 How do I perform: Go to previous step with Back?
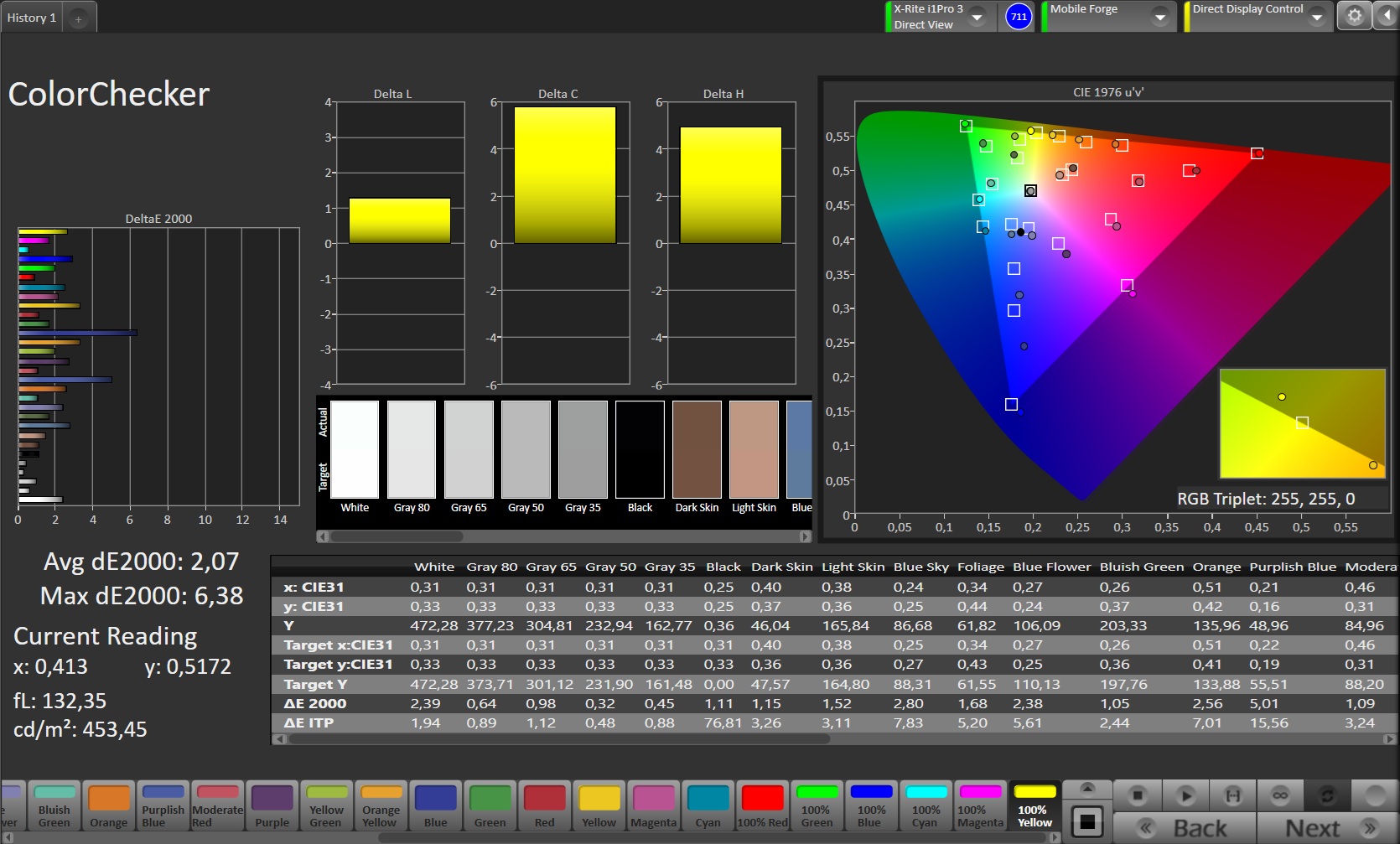coord(1185,828)
